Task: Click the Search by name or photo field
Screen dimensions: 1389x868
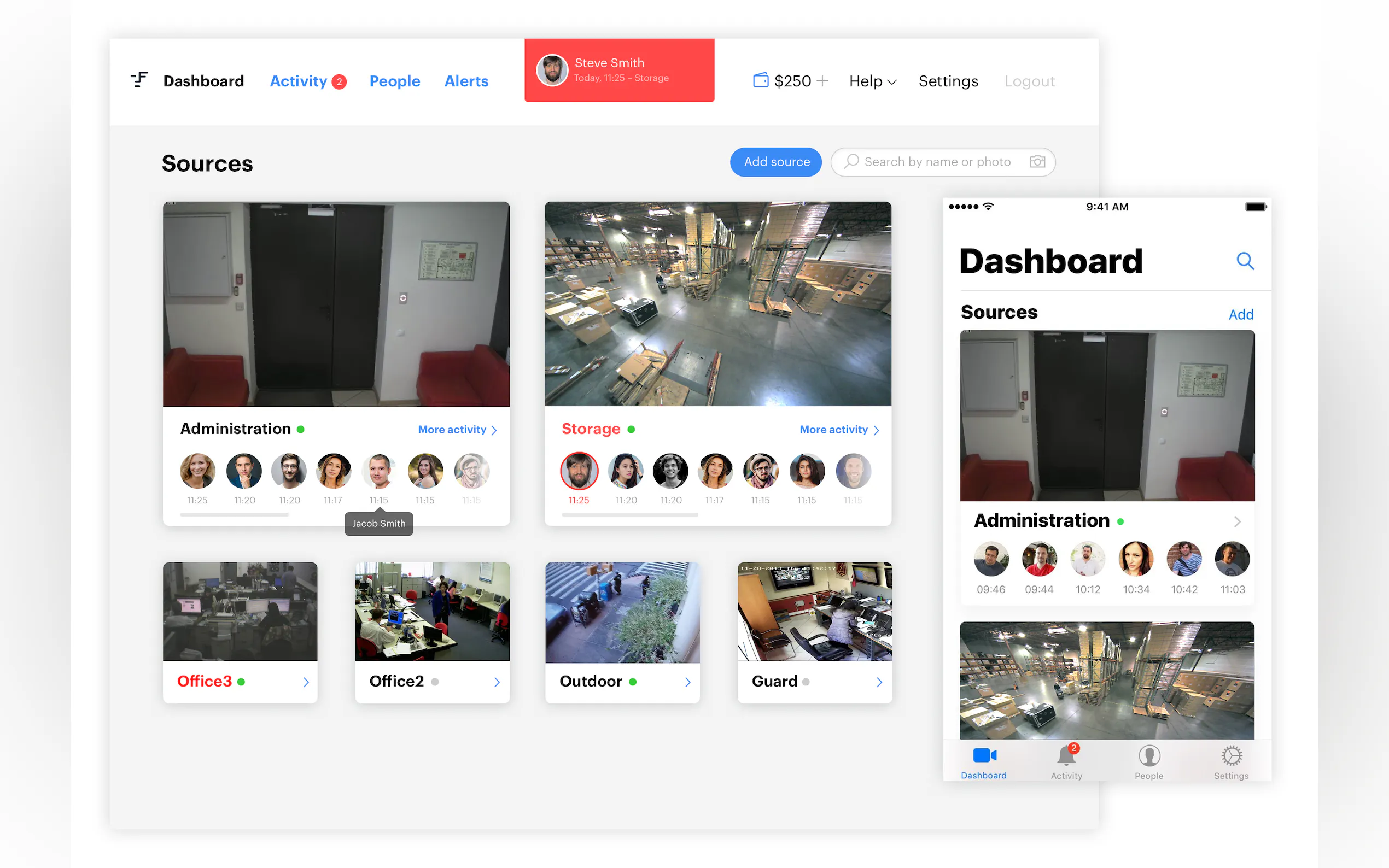Action: coord(937,162)
